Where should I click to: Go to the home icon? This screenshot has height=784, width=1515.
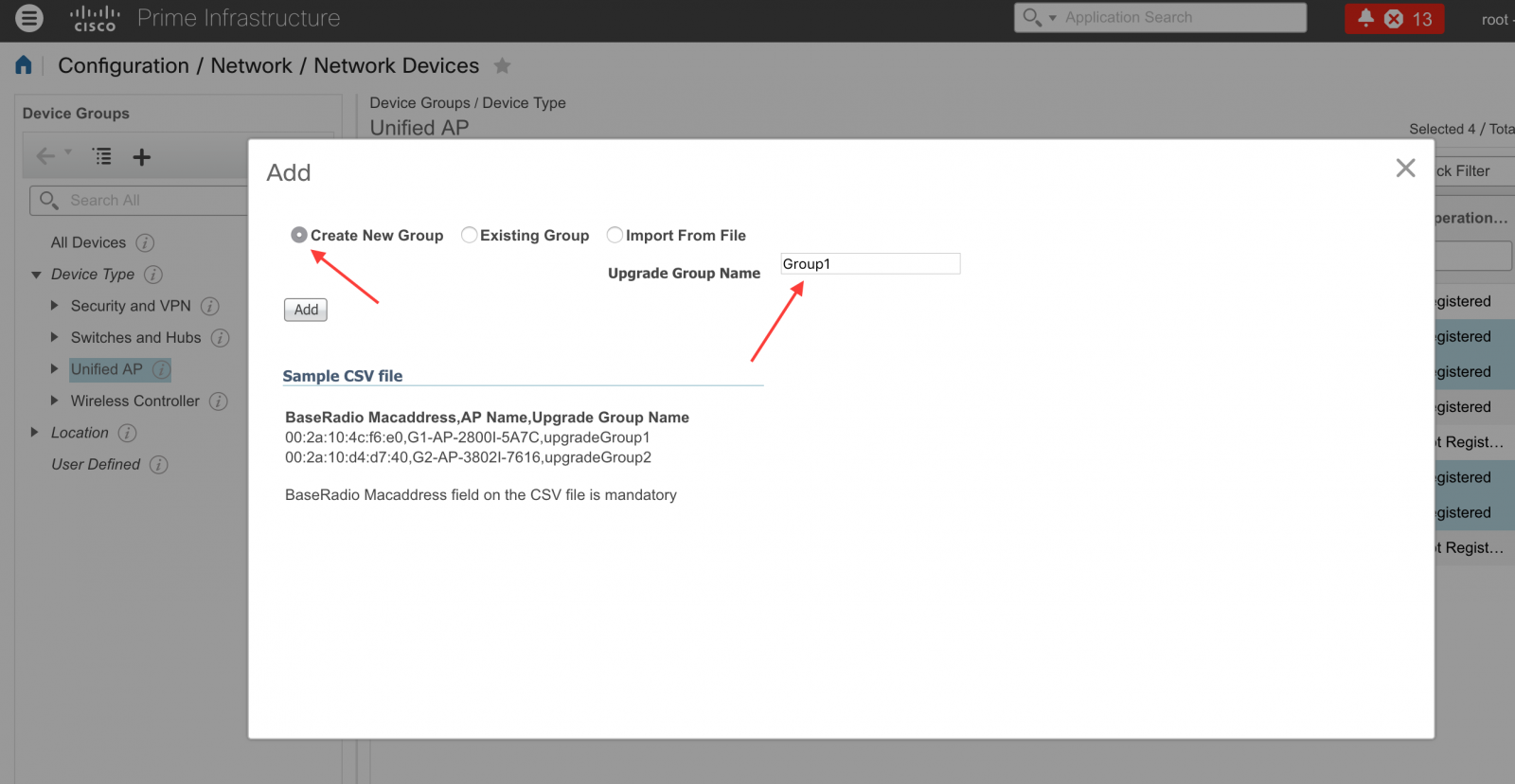pyautogui.click(x=24, y=65)
